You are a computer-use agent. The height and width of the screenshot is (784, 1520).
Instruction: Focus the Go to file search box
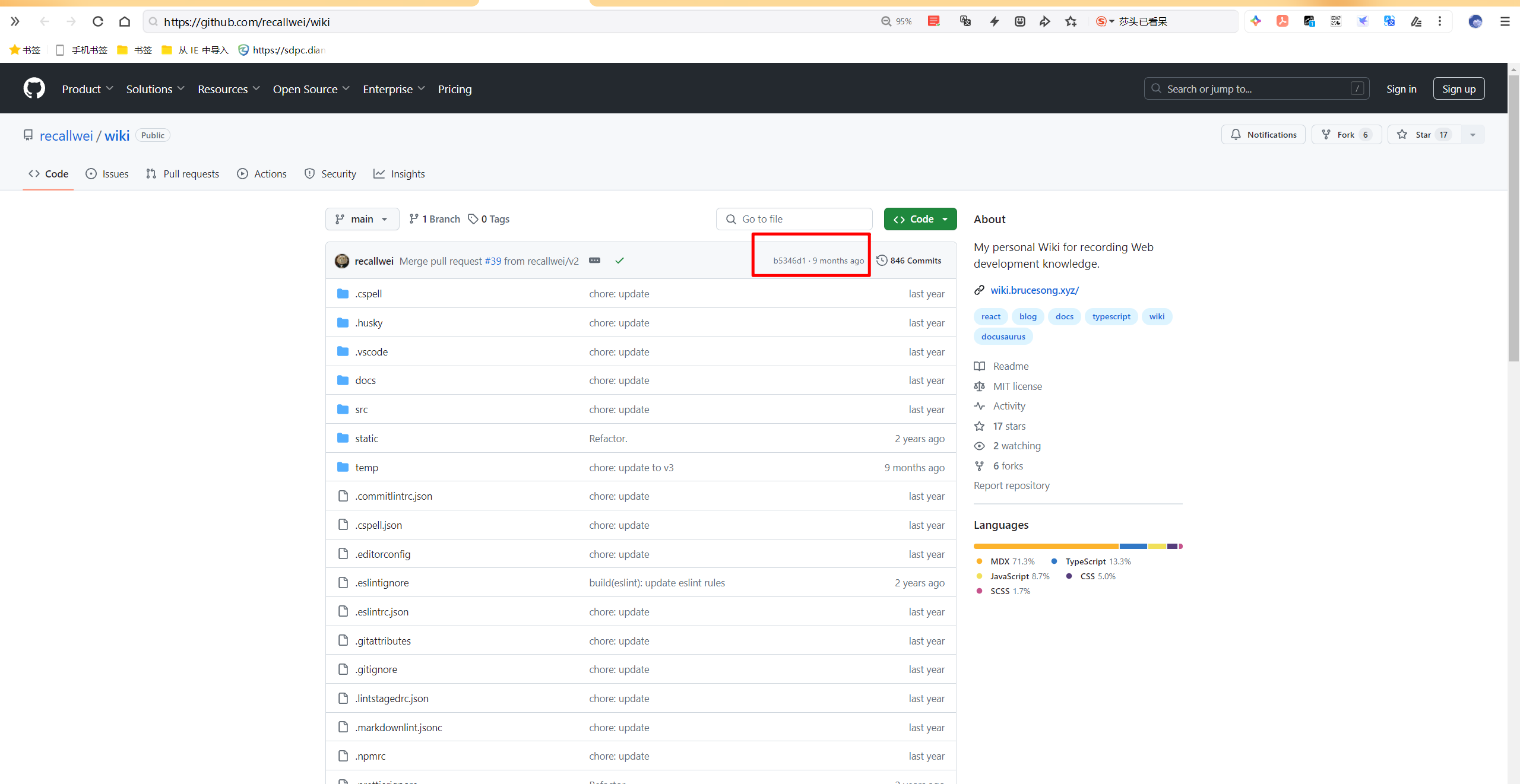(794, 219)
